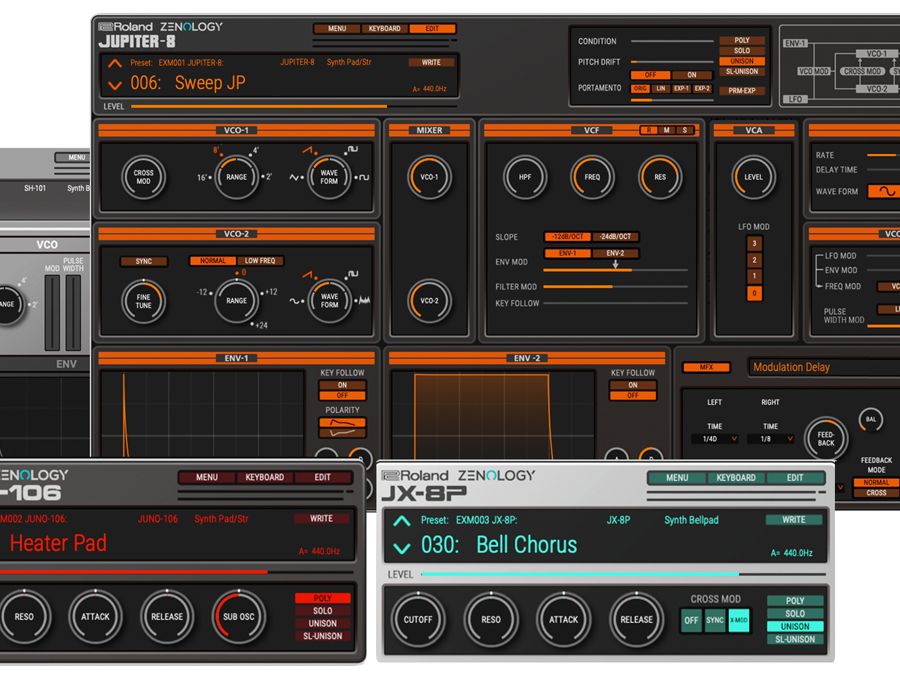Click the CROSS MOD knob in Jupiter-8 VCO-1
The height and width of the screenshot is (675, 900).
143,177
